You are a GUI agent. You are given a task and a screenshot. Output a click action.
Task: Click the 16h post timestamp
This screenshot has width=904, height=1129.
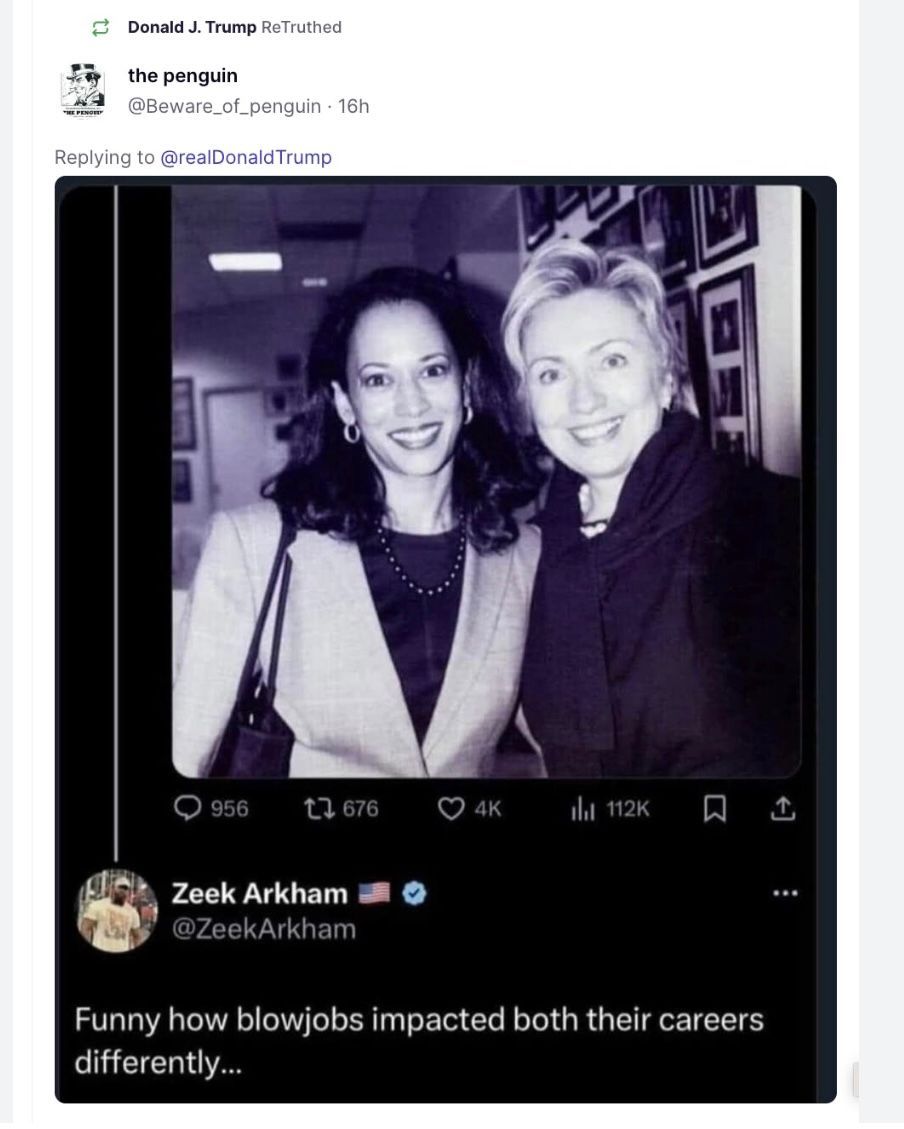point(354,106)
